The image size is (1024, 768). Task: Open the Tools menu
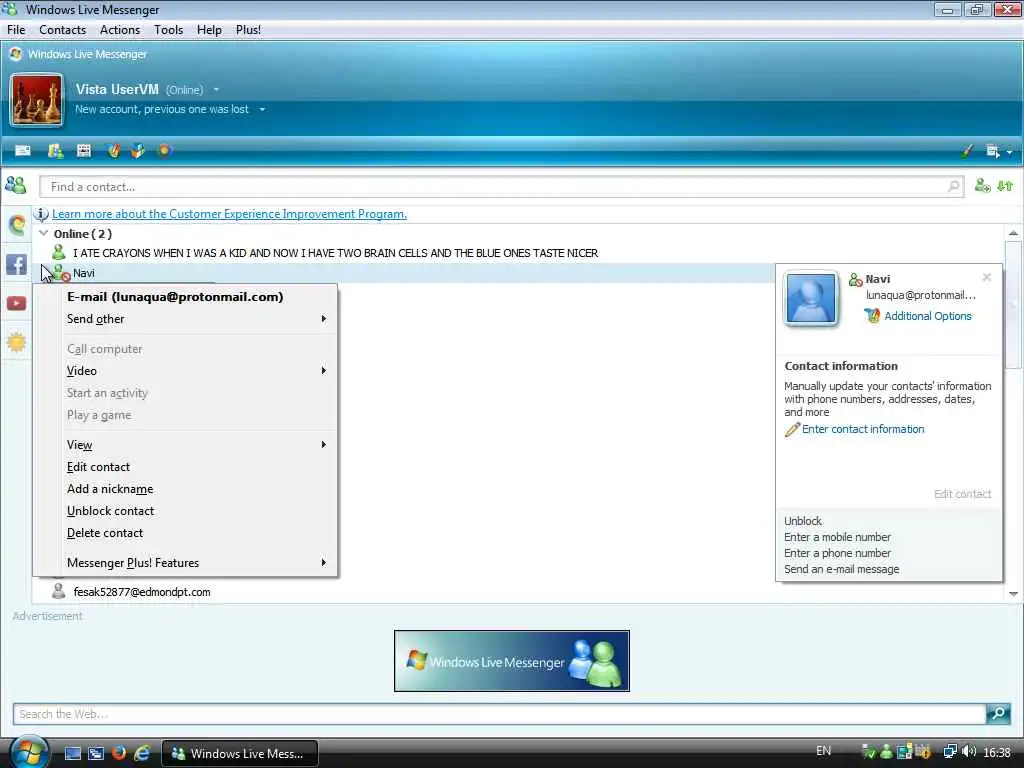pyautogui.click(x=168, y=30)
